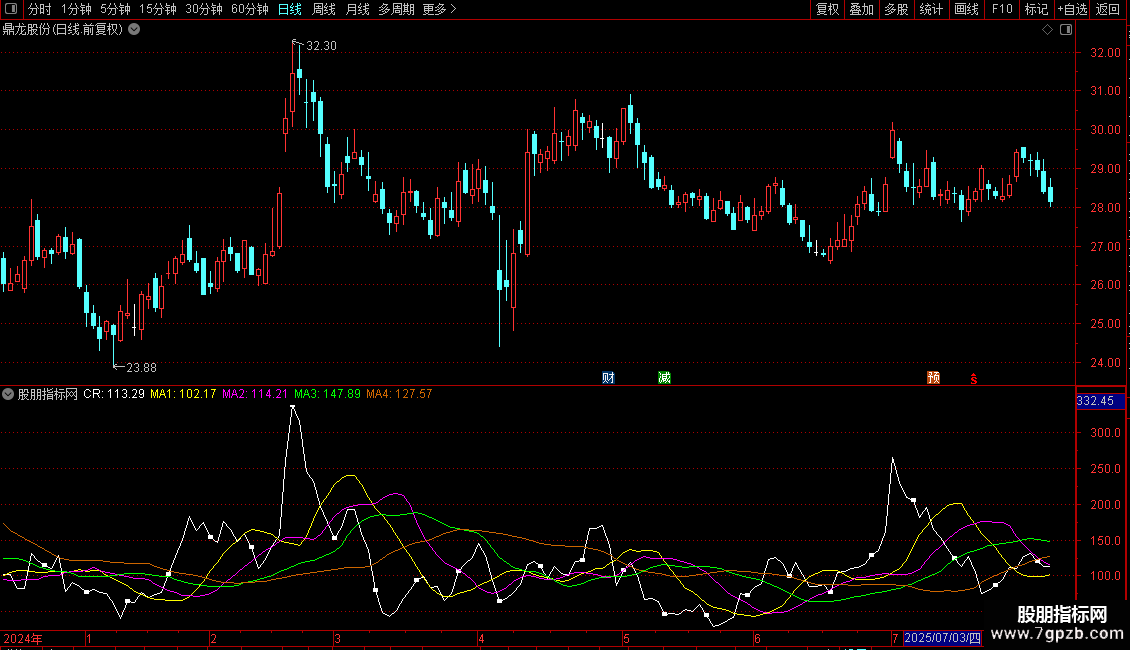Viewport: 1130px width, 650px height.
Task: Click the 200.0 indicator axis label
Action: click(1105, 505)
